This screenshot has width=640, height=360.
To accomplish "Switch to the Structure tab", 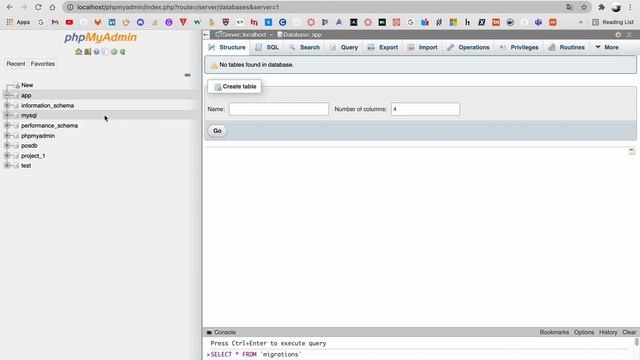I will [x=227, y=47].
